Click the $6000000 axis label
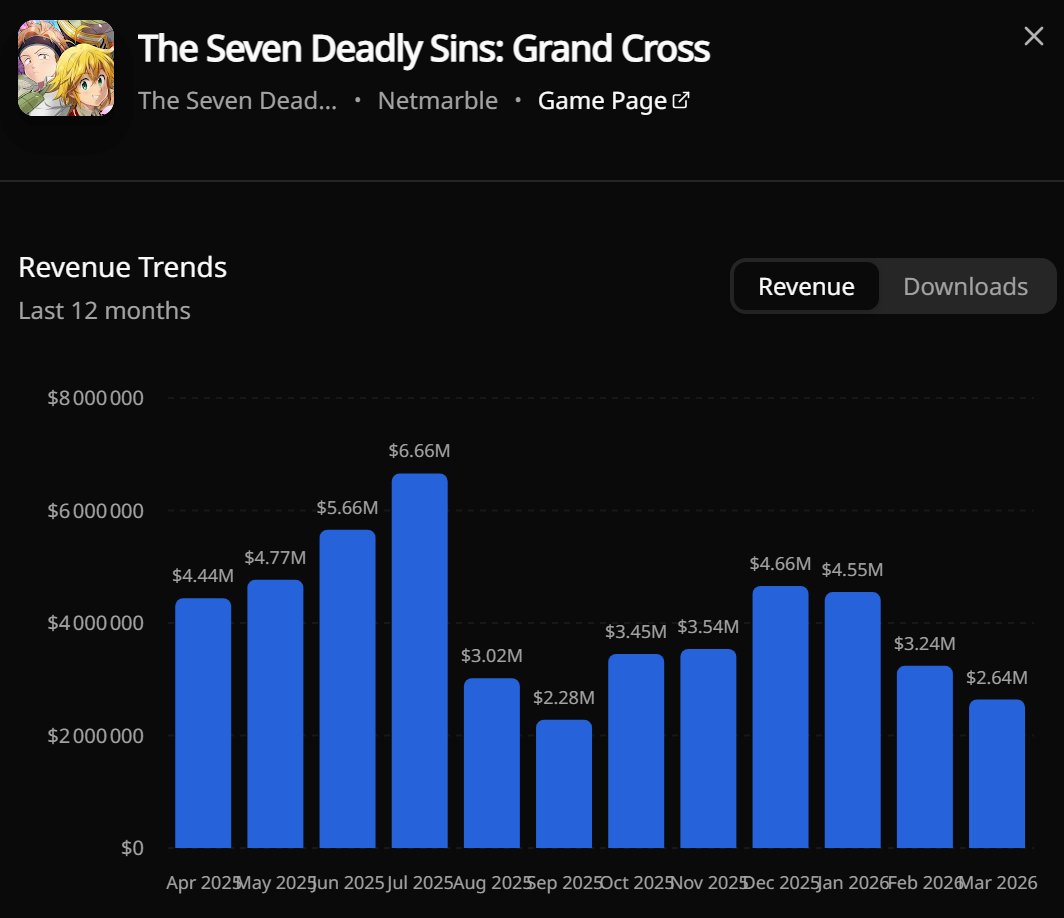Image resolution: width=1064 pixels, height=918 pixels. point(96,510)
